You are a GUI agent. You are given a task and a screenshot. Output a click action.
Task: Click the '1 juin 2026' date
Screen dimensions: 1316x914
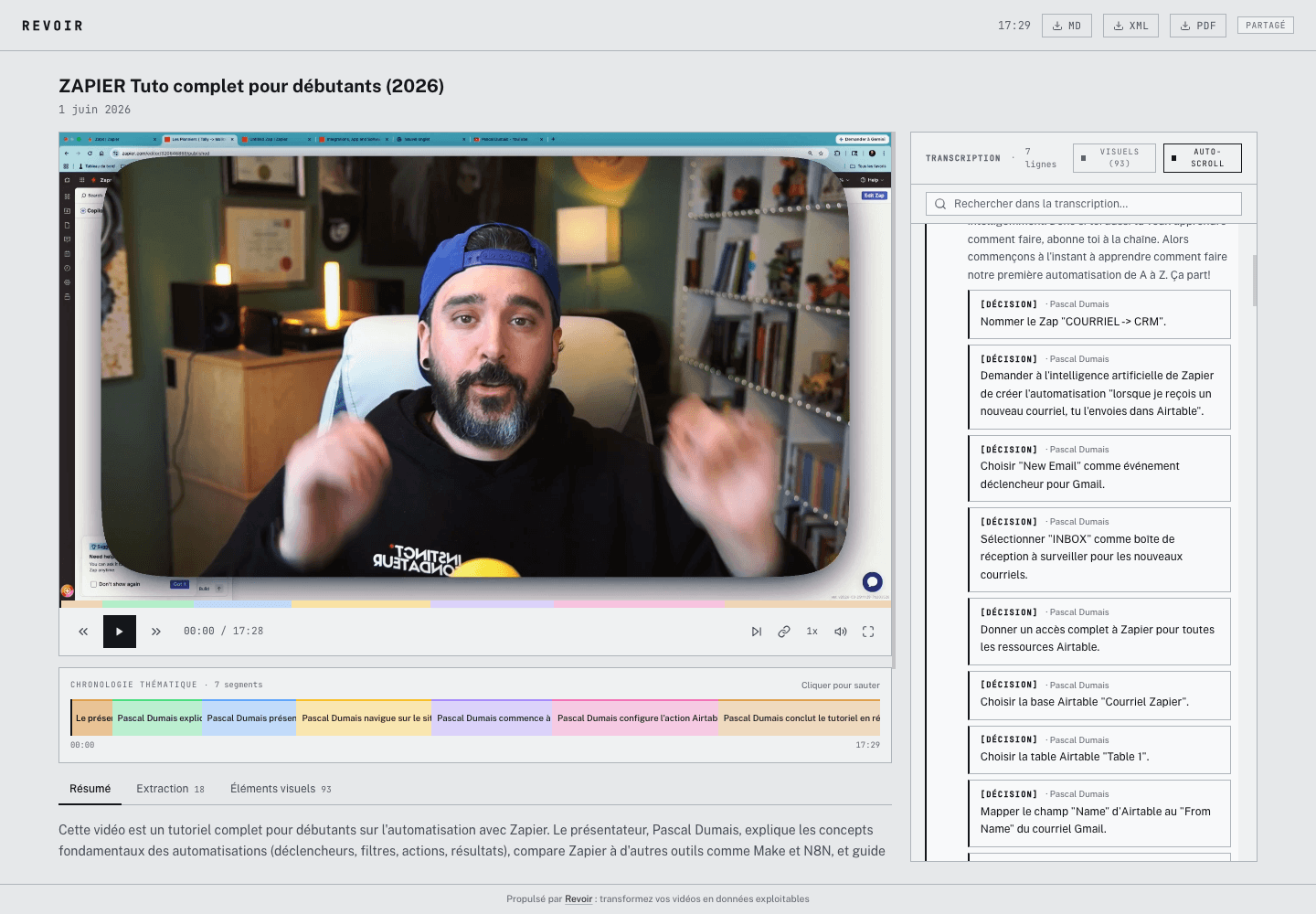tap(94, 110)
